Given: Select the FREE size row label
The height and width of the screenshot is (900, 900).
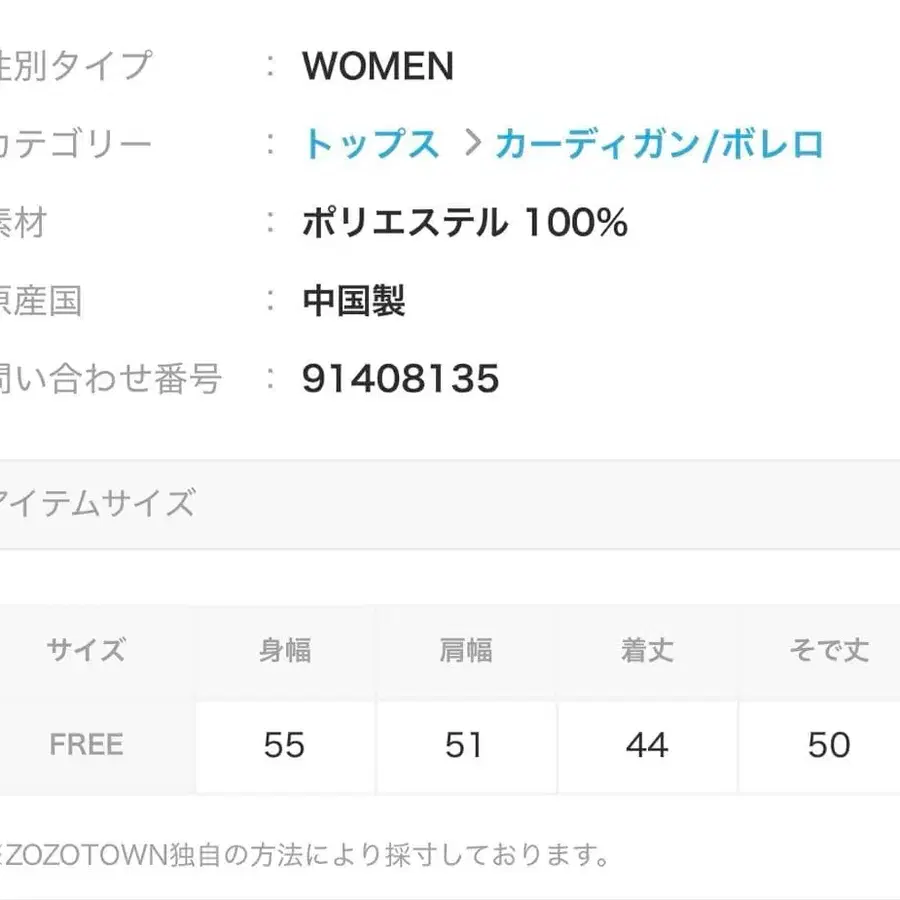Looking at the screenshot, I should pos(85,745).
